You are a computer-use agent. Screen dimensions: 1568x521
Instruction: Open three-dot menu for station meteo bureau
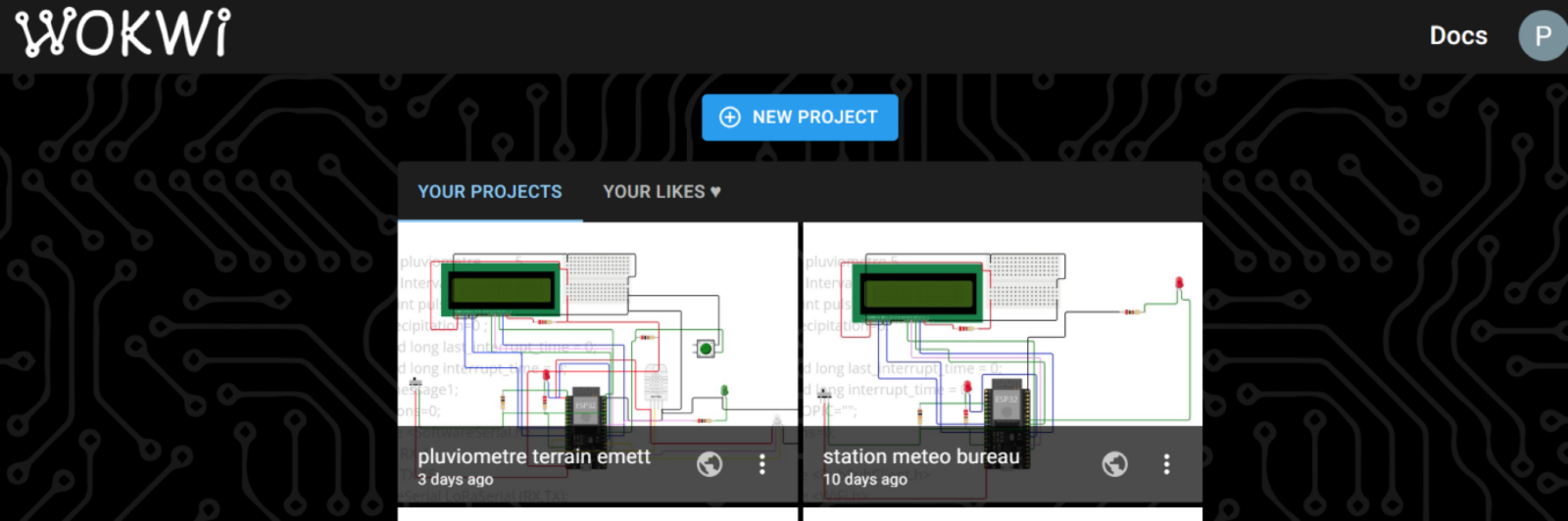1166,464
